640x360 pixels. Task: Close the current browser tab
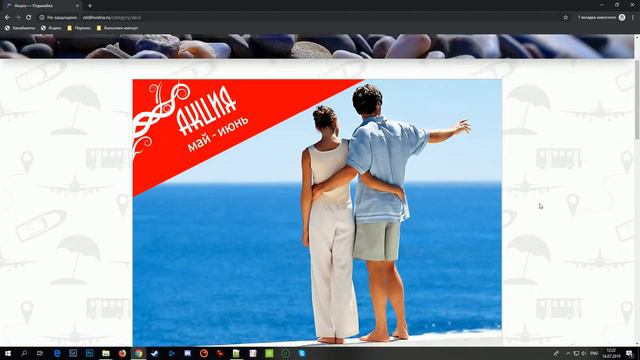[x=77, y=6]
